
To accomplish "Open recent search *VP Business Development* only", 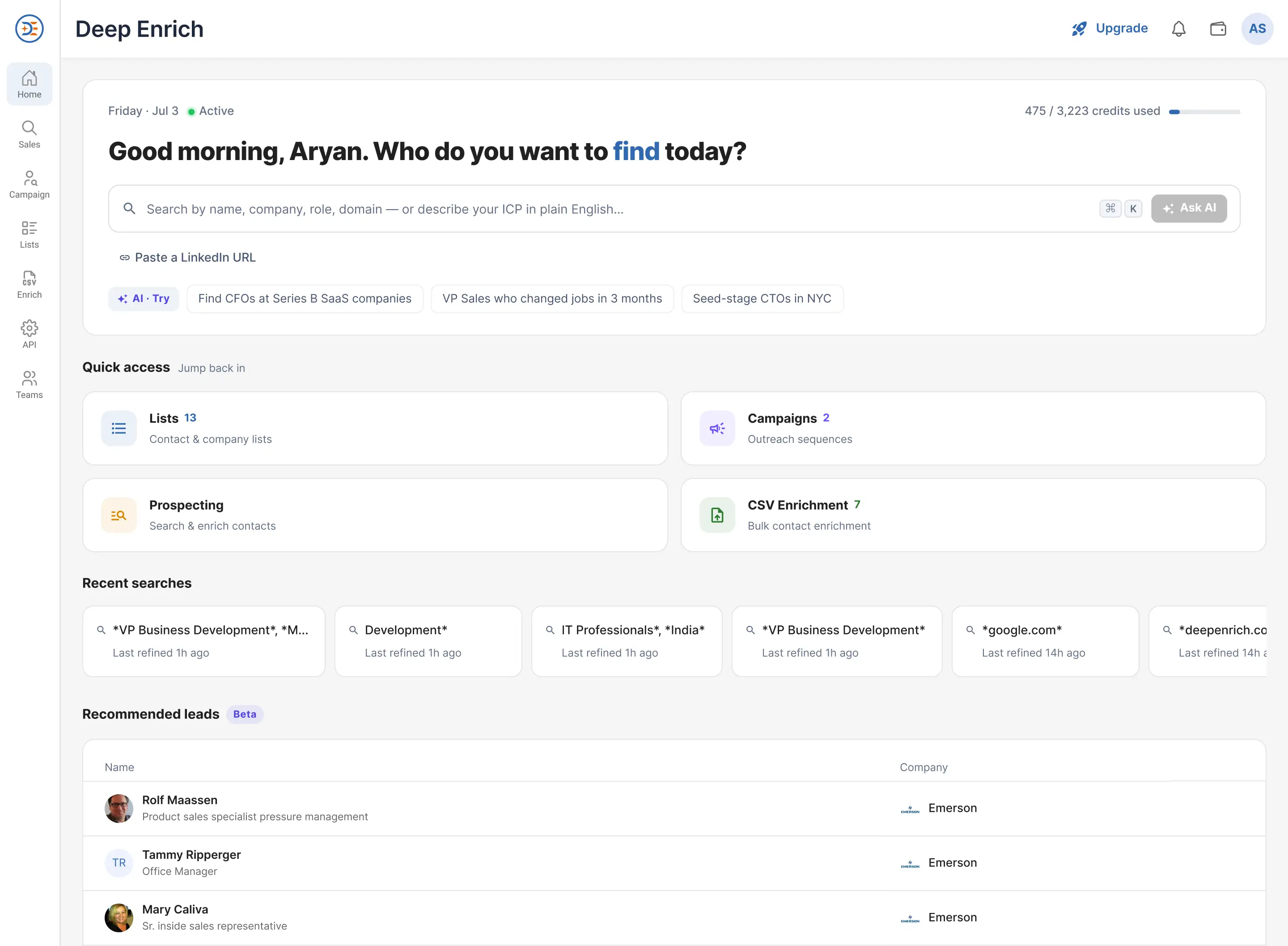I will [x=837, y=642].
